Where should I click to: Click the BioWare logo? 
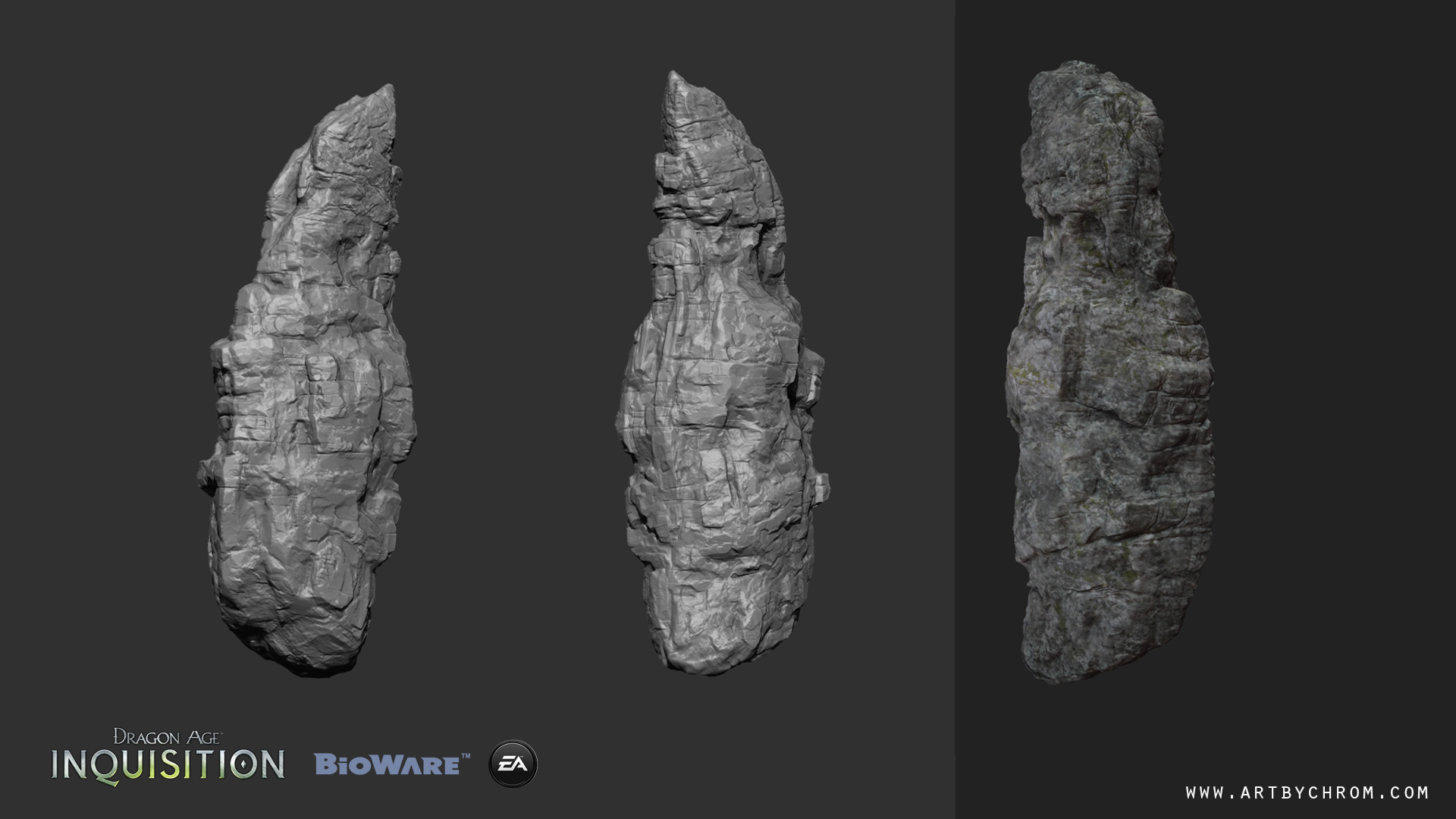point(392,764)
